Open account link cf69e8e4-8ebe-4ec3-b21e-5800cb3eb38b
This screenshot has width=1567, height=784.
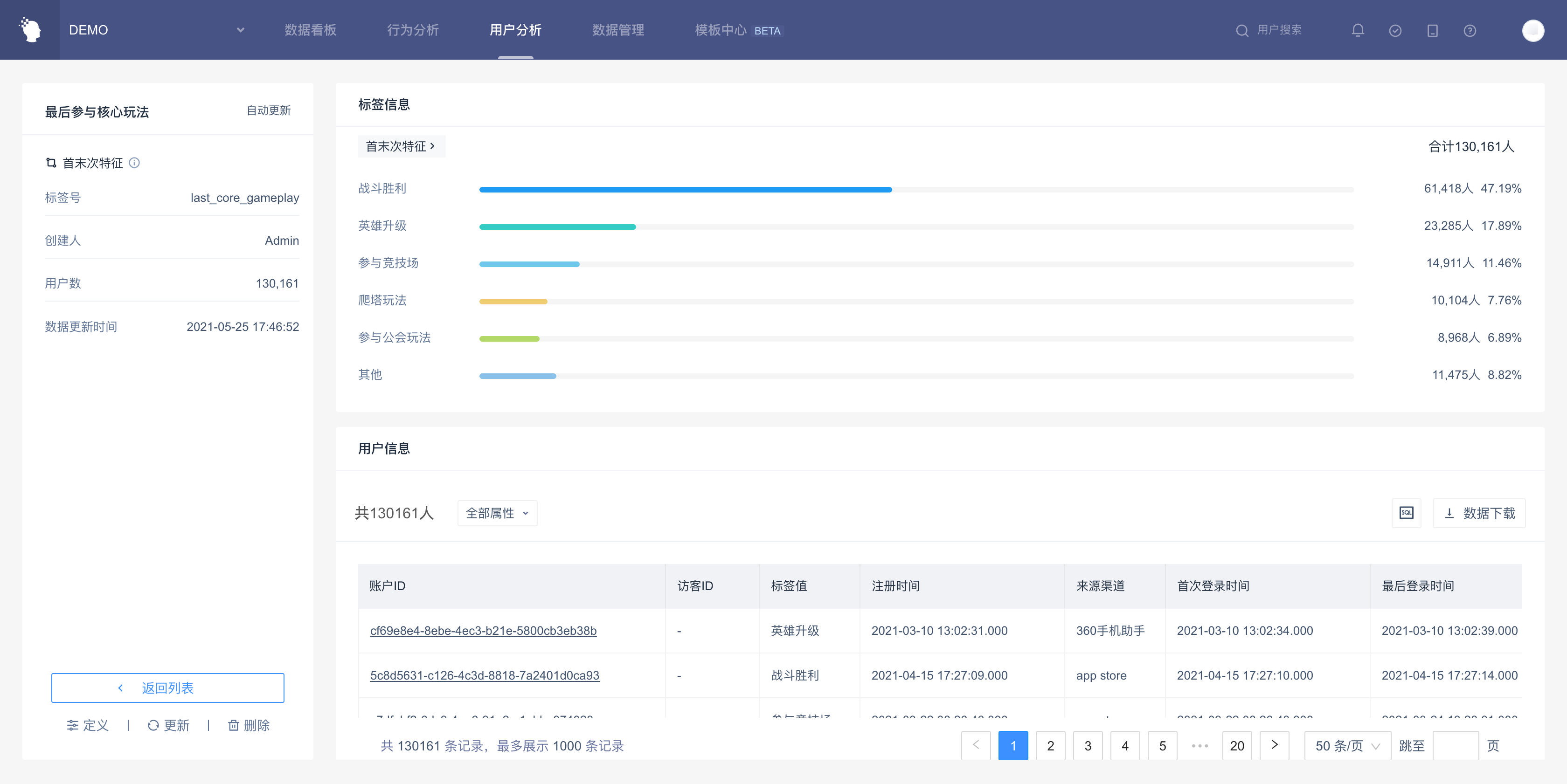pos(483,631)
